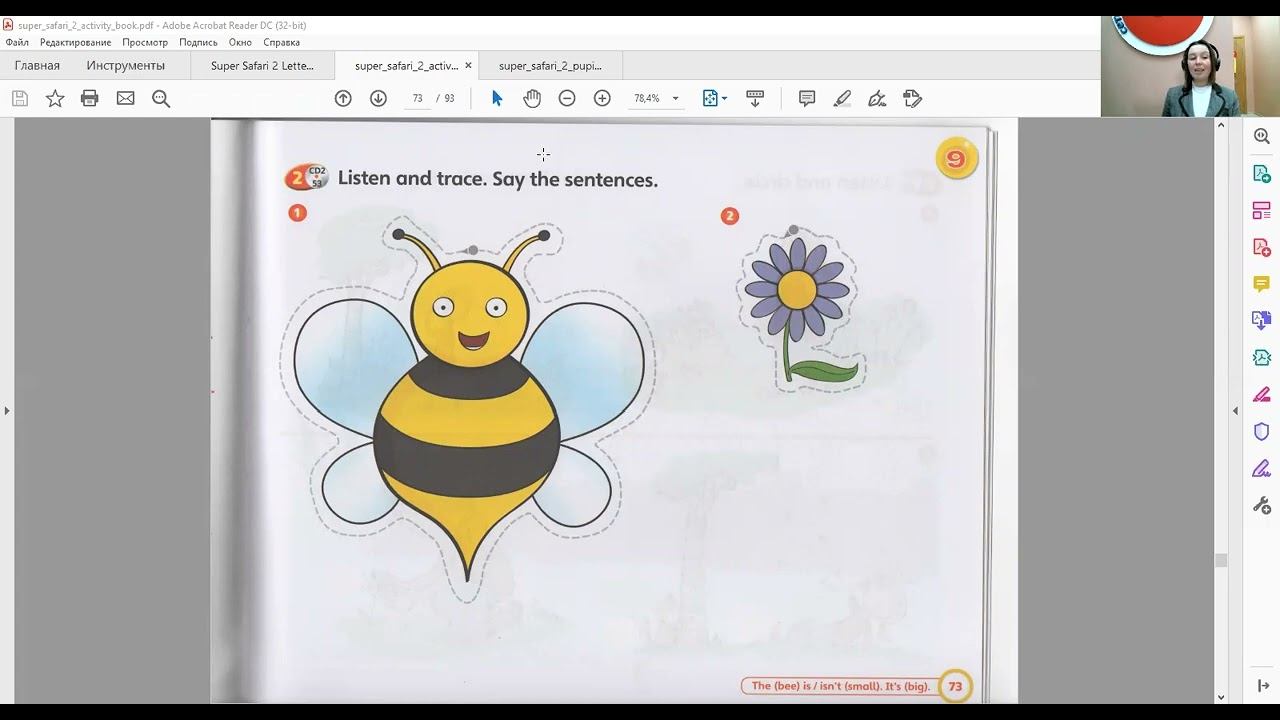Open fit page options icon
Viewport: 1280px width, 720px height.
pyautogui.click(x=714, y=98)
